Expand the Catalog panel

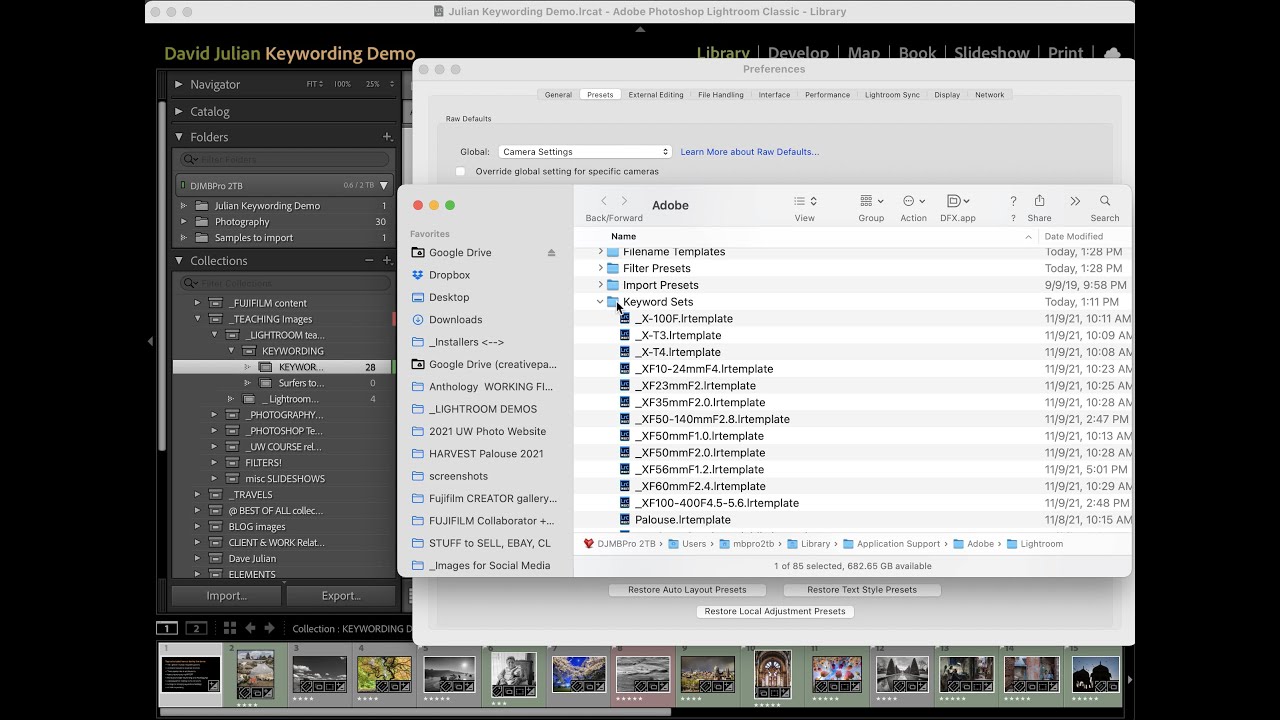point(179,112)
